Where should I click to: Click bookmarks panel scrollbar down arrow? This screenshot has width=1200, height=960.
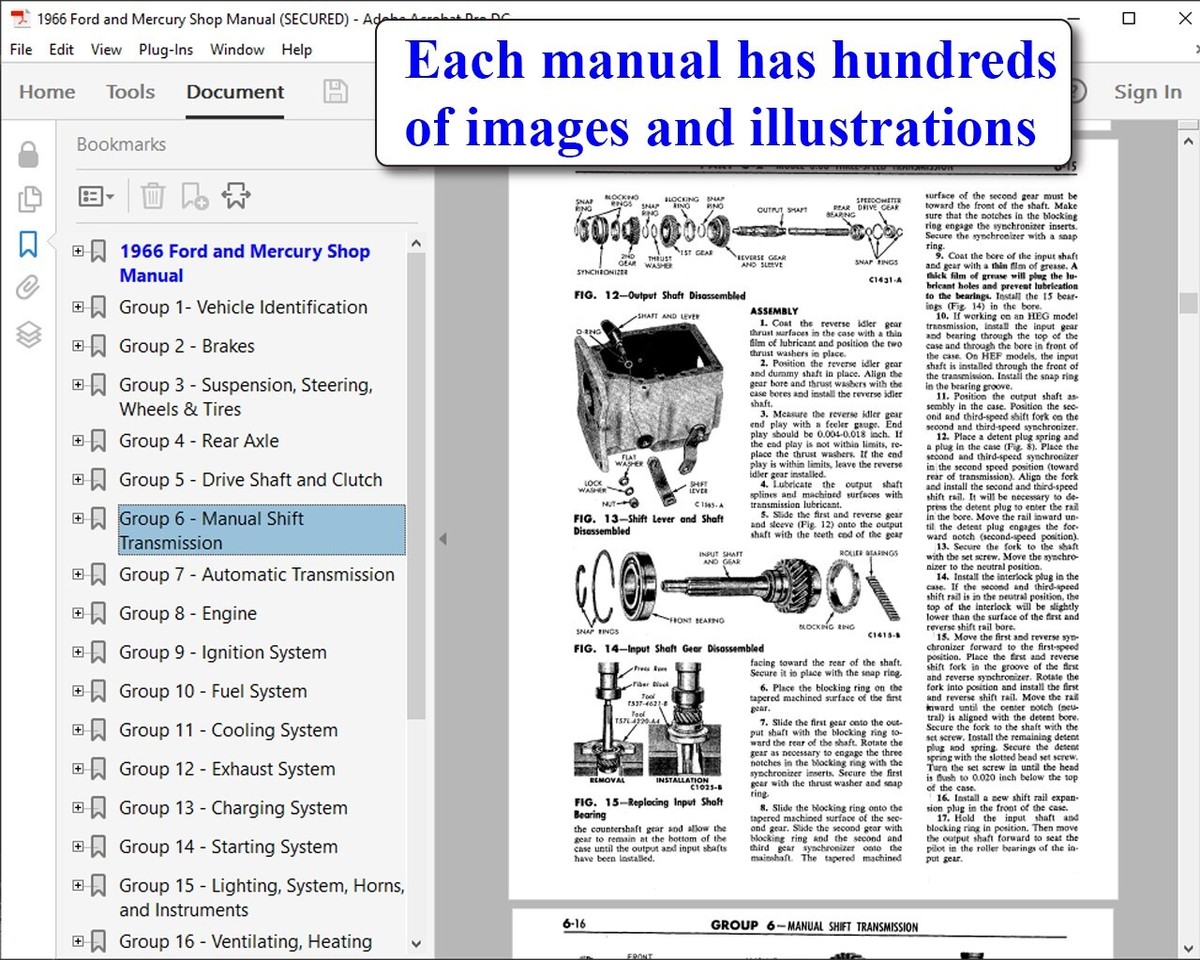click(416, 943)
